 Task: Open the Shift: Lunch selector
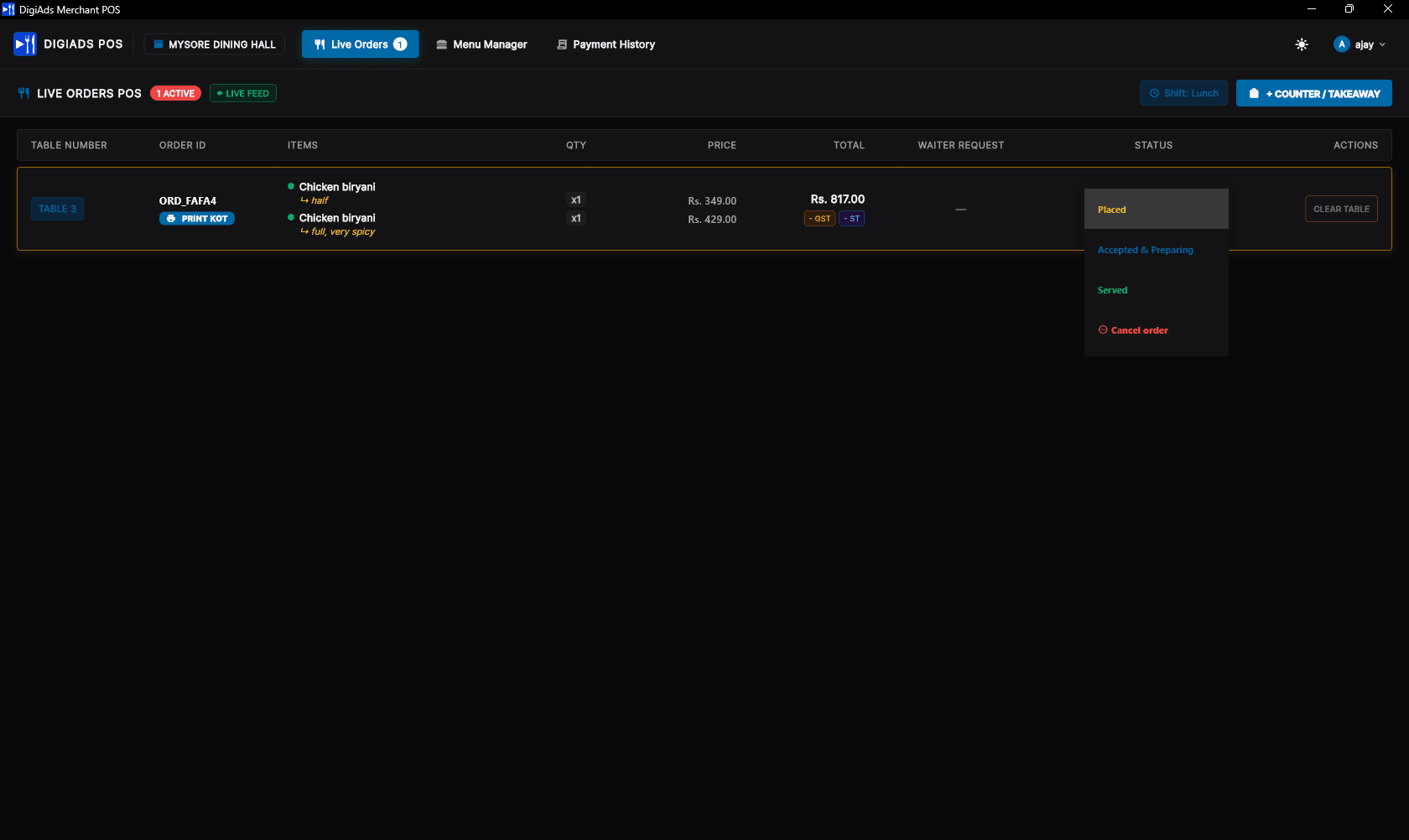coord(1183,93)
